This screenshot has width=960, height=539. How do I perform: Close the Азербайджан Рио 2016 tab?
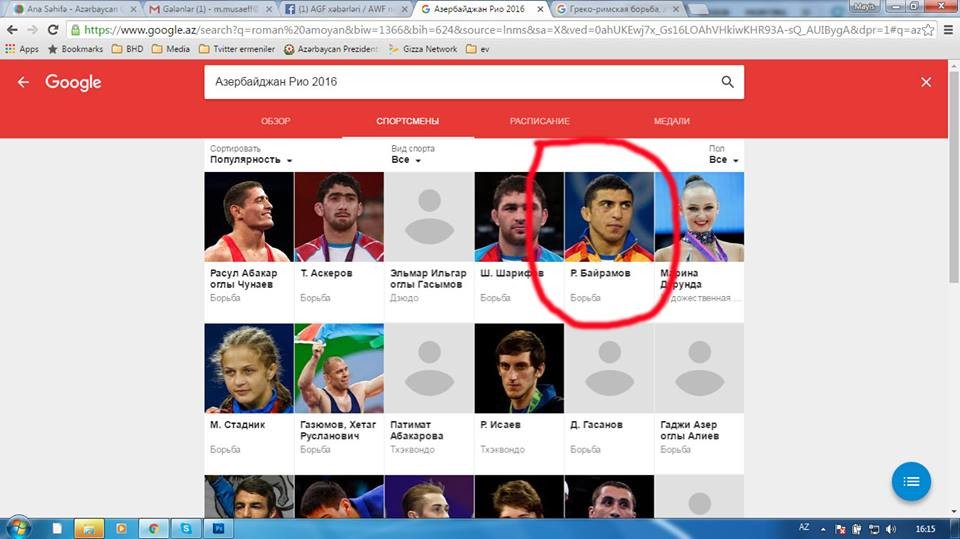pyautogui.click(x=539, y=9)
